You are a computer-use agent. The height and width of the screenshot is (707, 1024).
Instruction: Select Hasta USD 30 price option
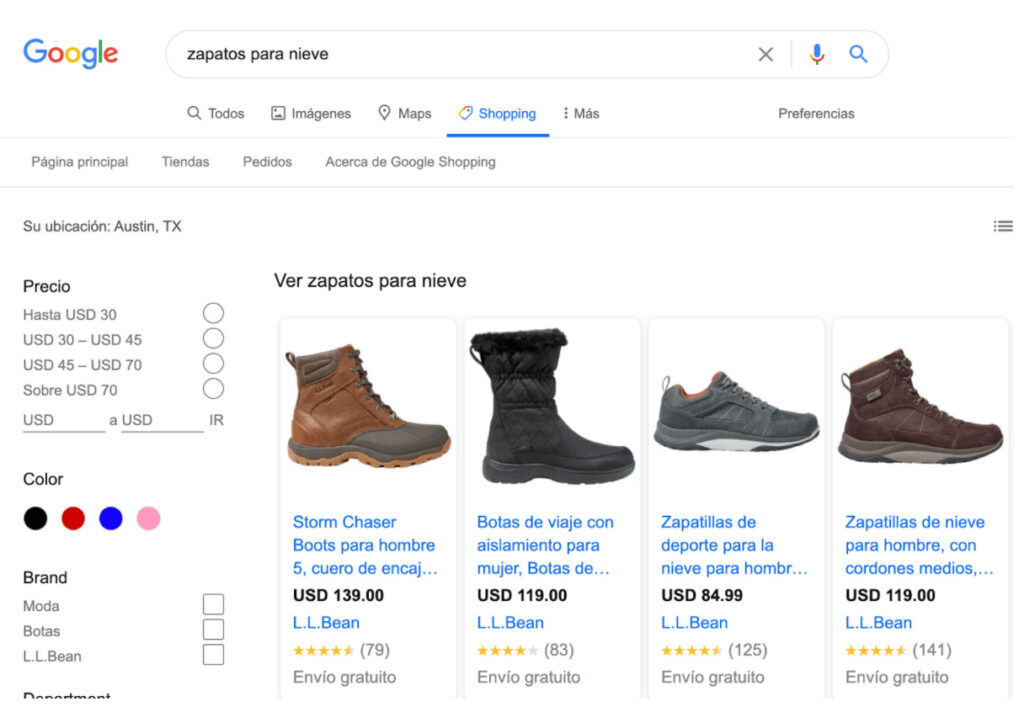[213, 313]
